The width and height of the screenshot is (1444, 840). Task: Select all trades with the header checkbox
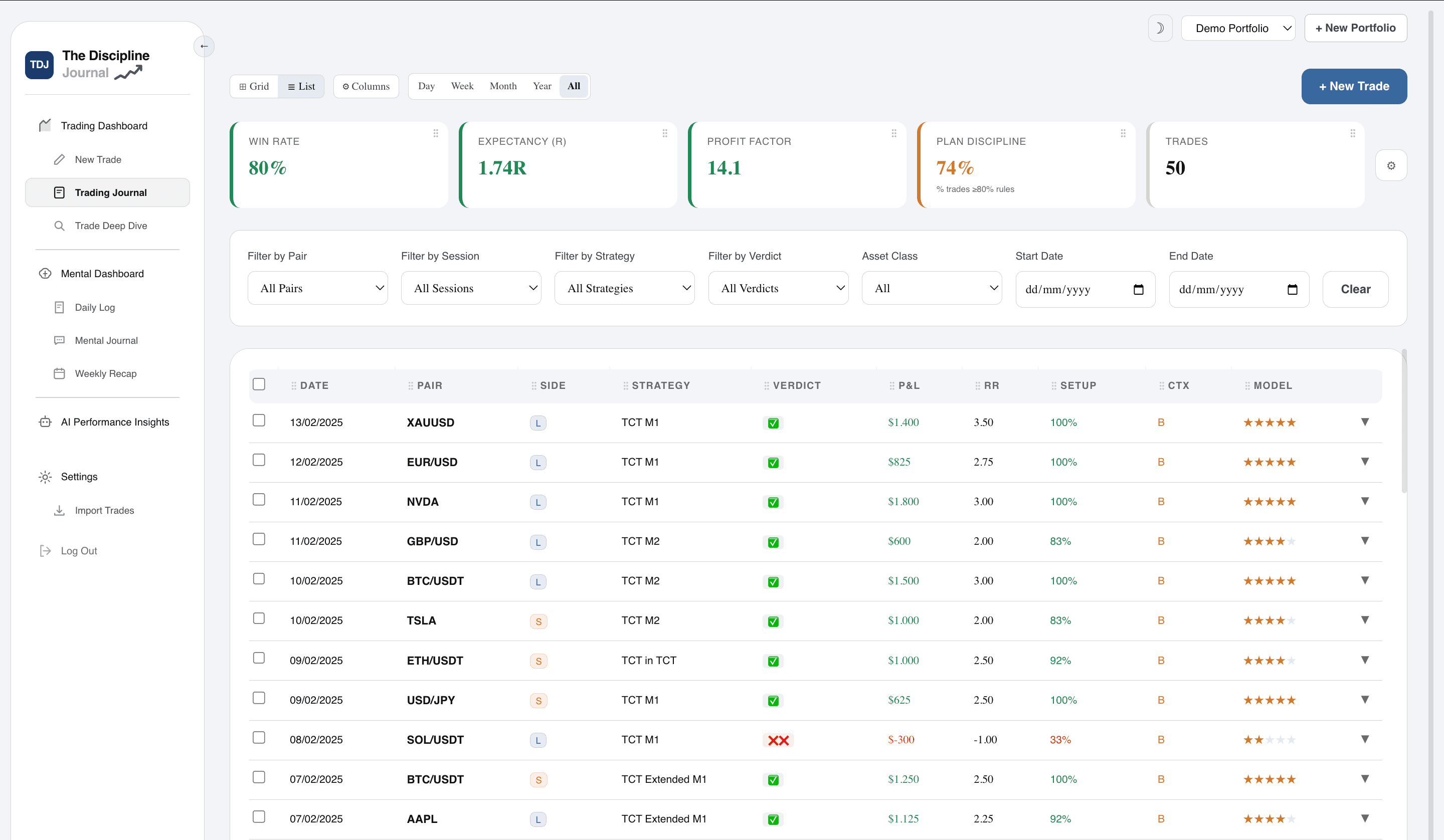point(258,384)
